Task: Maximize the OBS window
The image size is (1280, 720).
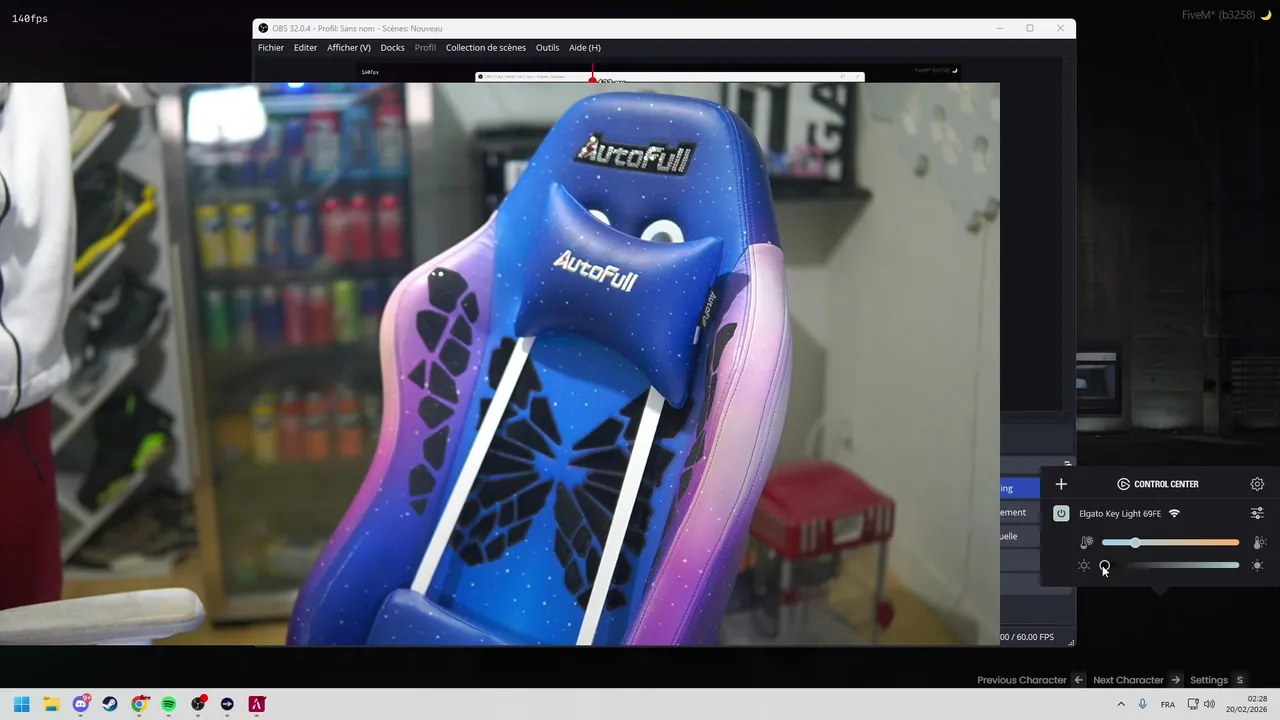Action: coord(1029,28)
